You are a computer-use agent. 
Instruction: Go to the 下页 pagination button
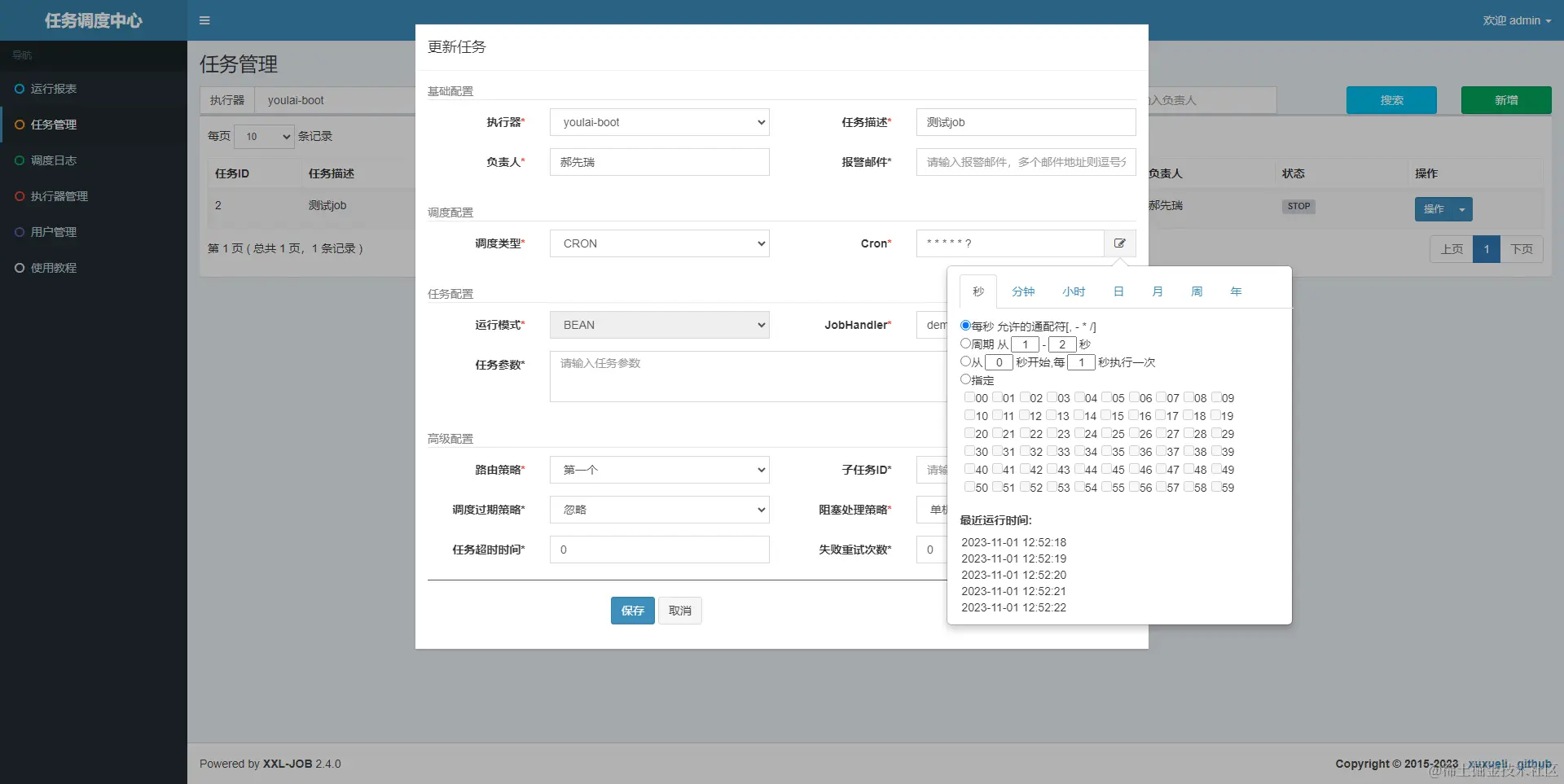[x=1522, y=249]
